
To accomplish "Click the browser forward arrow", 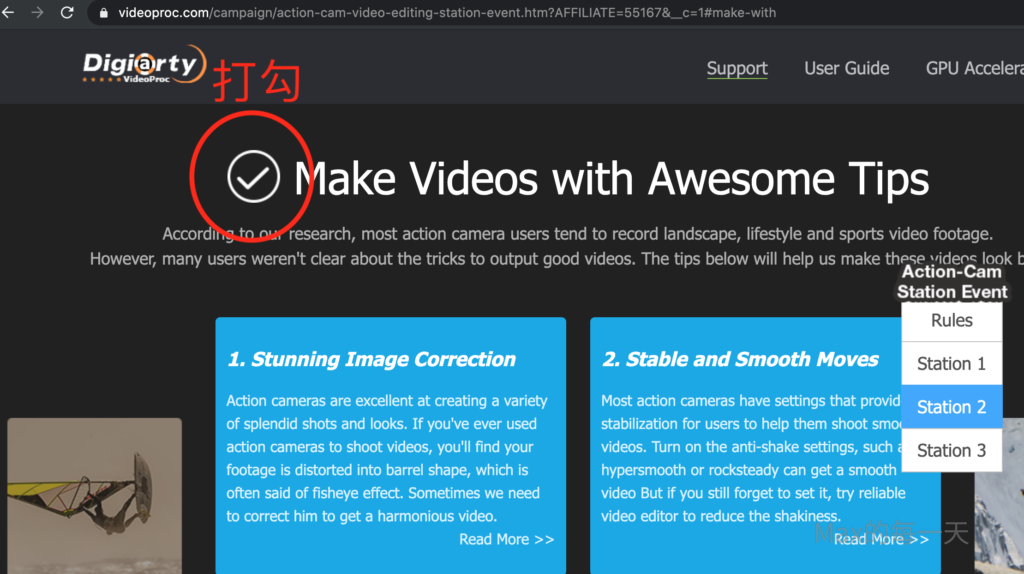I will (x=38, y=13).
